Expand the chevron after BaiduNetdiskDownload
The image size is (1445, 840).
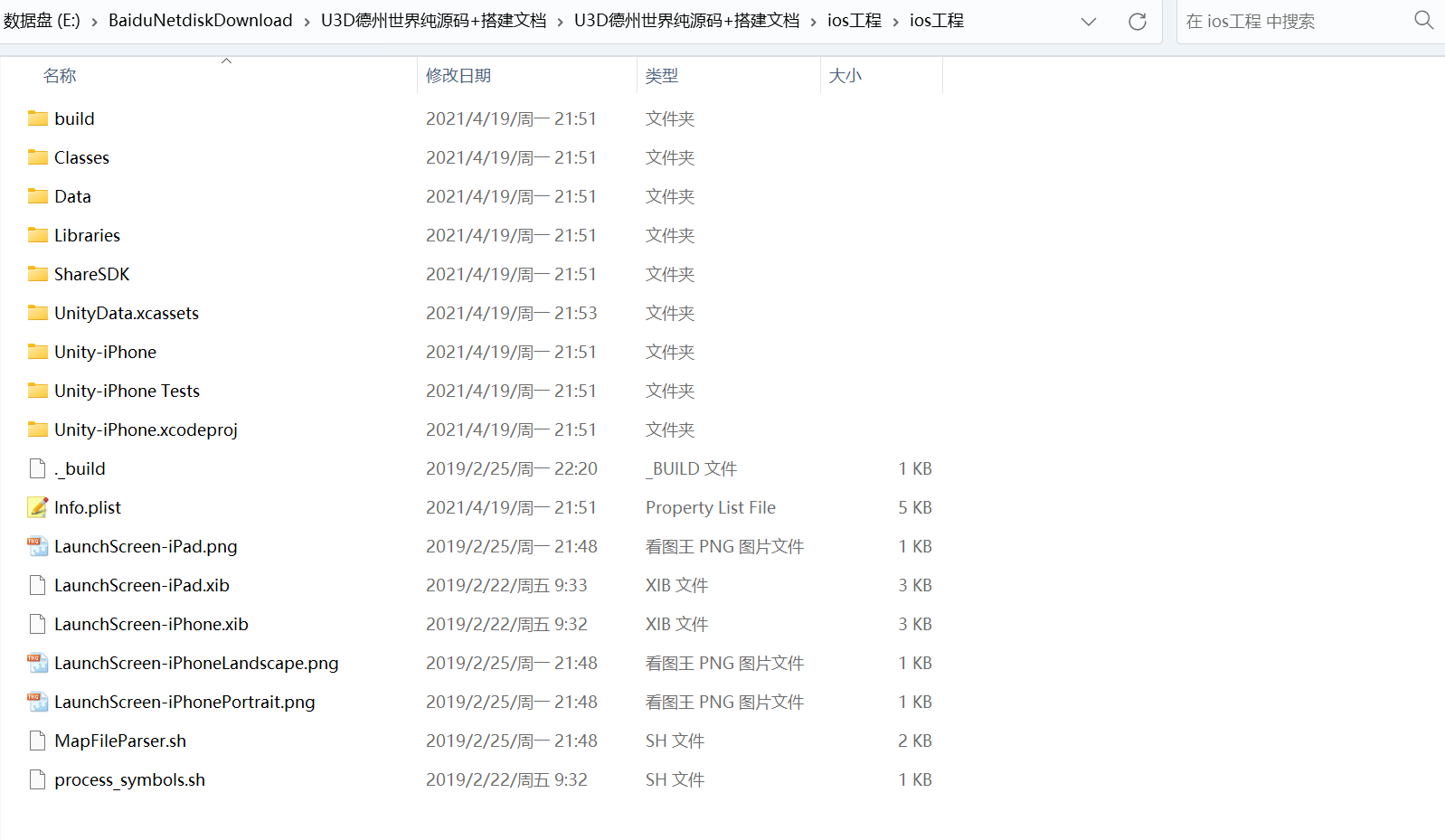pyautogui.click(x=307, y=21)
